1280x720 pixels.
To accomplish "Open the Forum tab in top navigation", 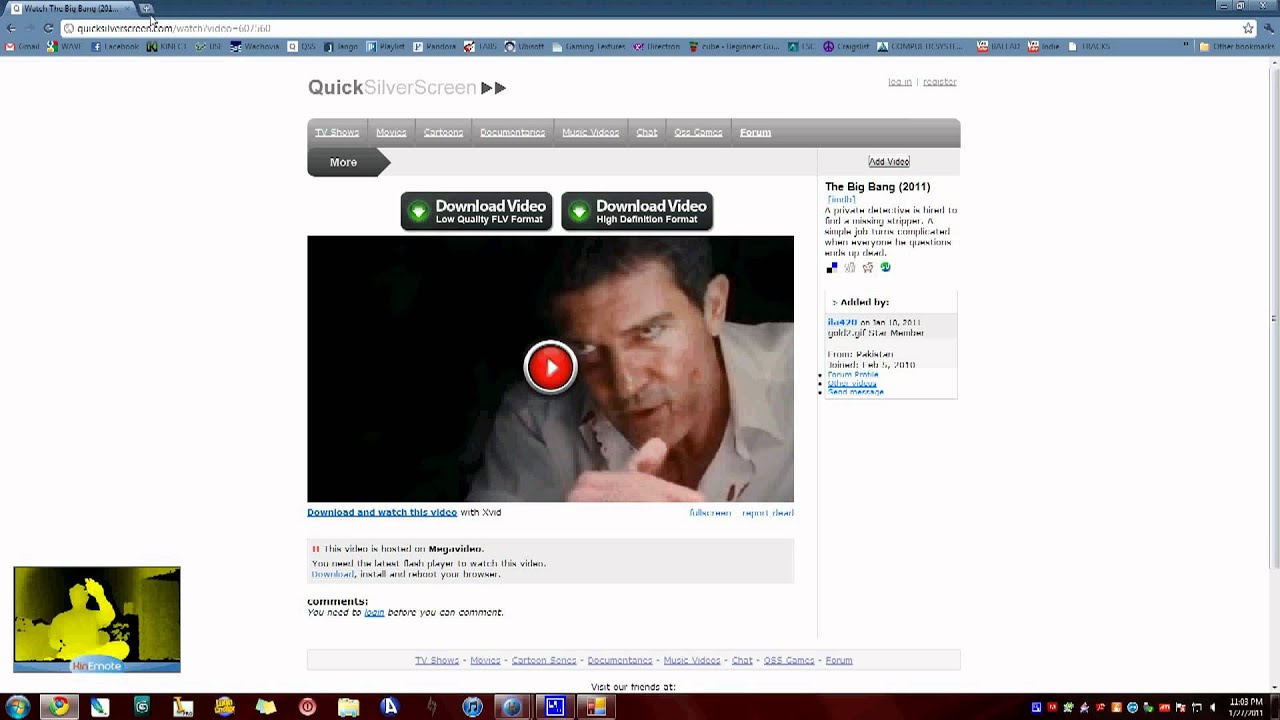I will click(x=755, y=132).
